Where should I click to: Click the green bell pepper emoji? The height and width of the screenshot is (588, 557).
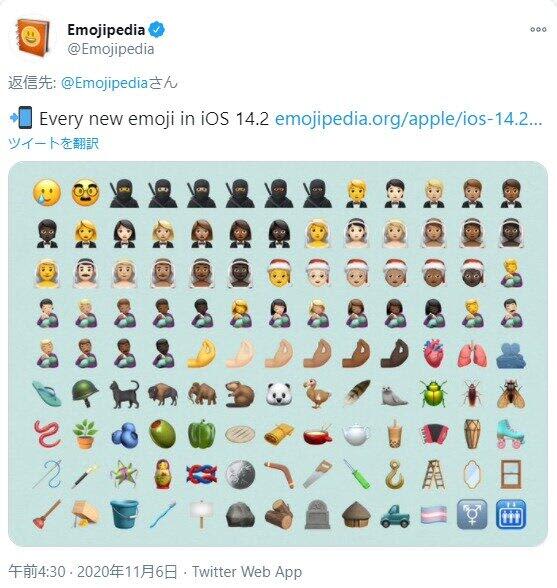coord(201,434)
